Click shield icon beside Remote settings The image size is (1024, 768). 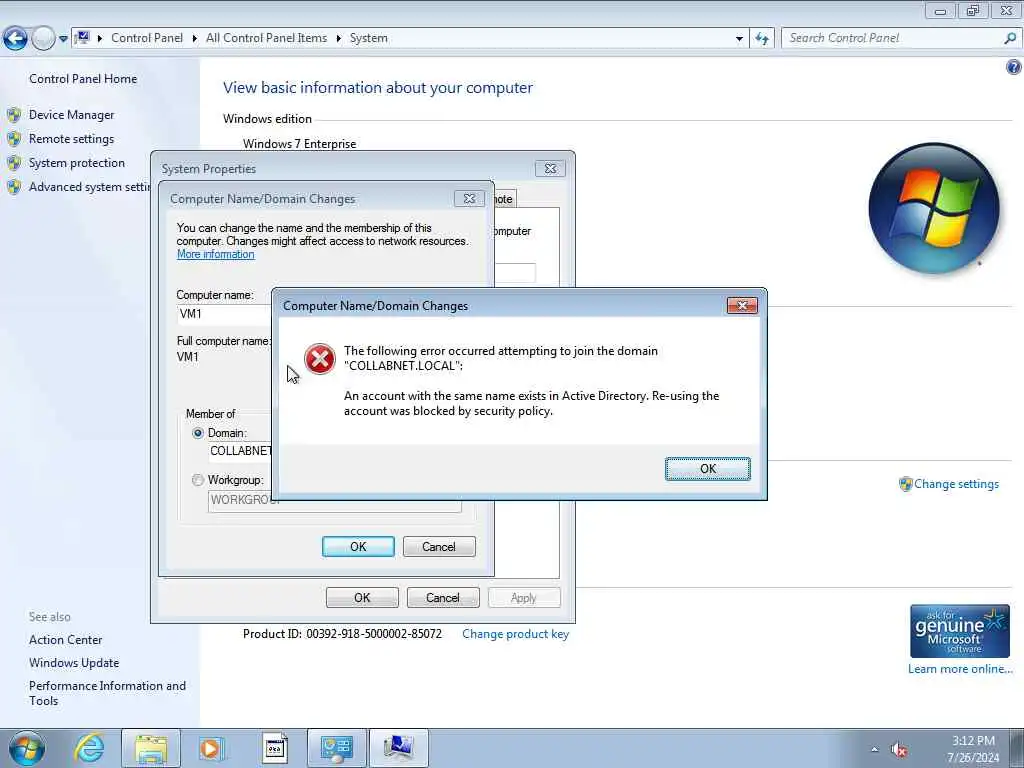click(14, 139)
